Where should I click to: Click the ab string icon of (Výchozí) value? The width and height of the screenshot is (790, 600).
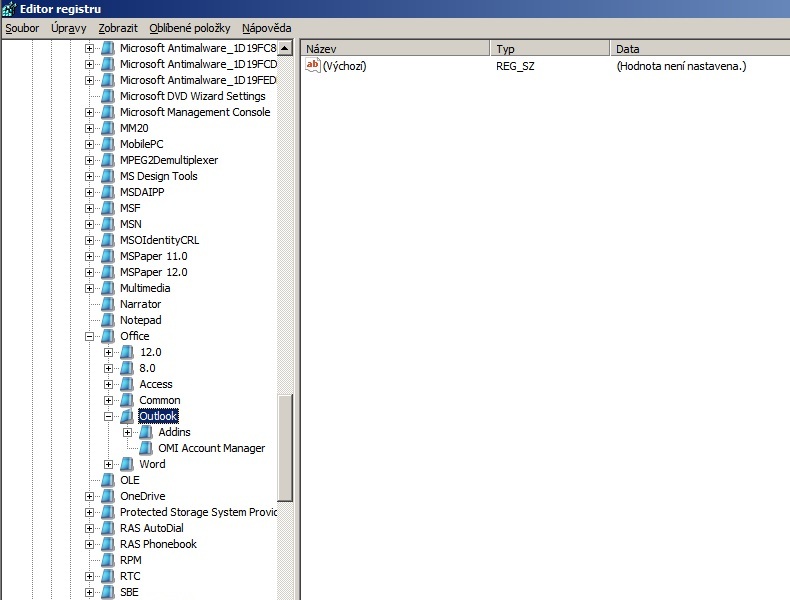coord(312,65)
